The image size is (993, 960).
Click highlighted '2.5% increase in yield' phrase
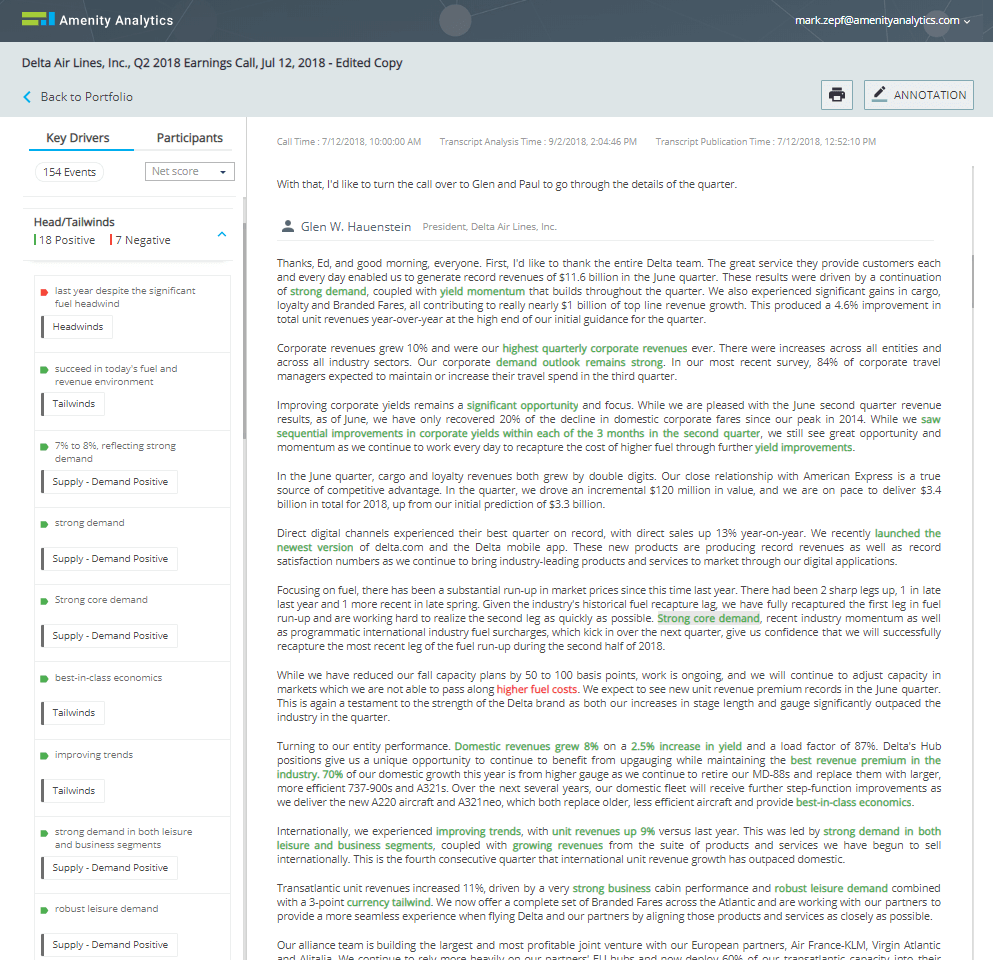pyautogui.click(x=686, y=746)
